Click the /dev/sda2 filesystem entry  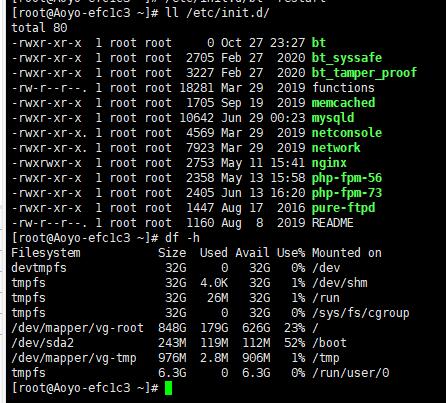click(x=42, y=343)
